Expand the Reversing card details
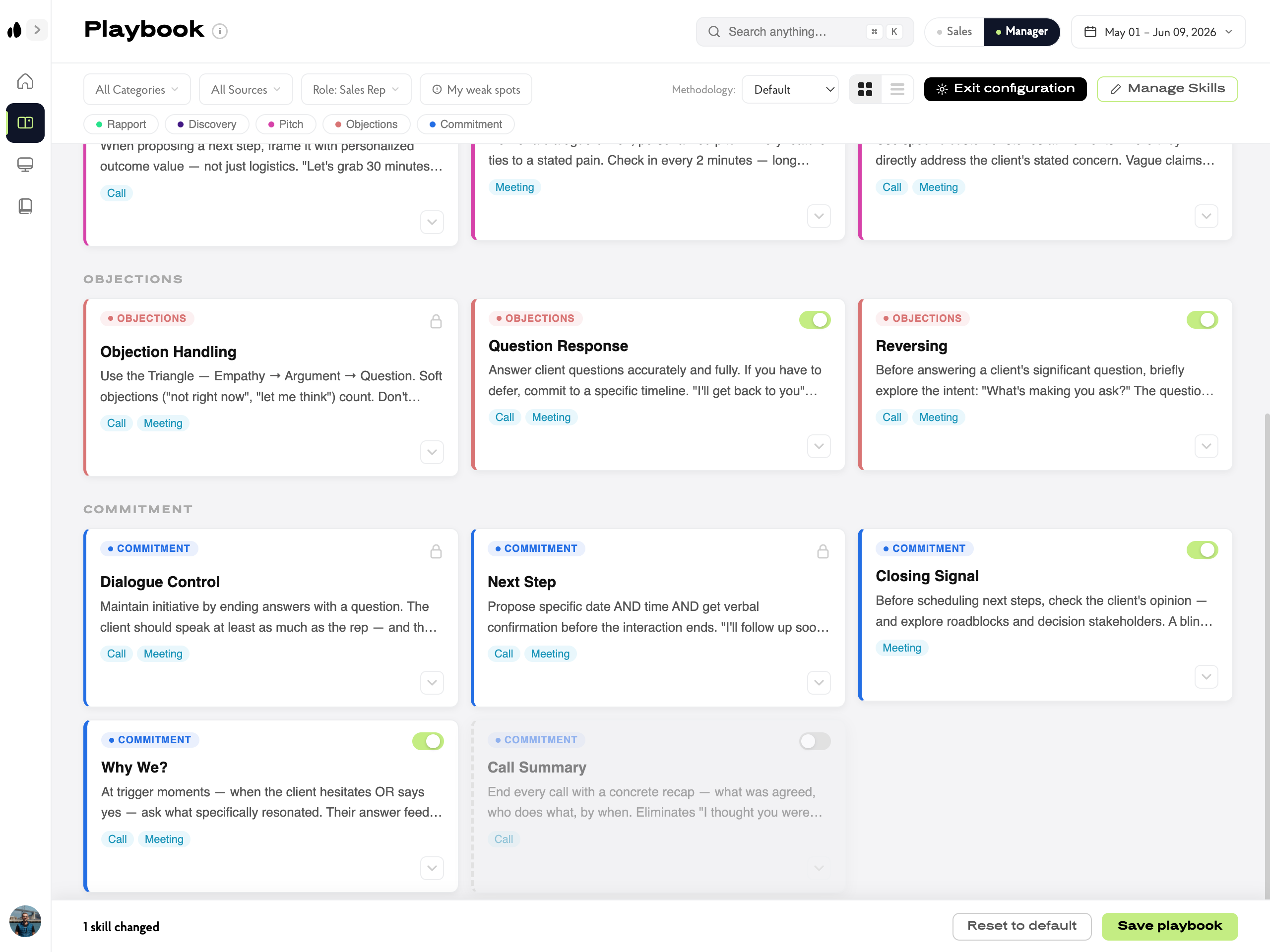The height and width of the screenshot is (952, 1270). pos(1206,446)
